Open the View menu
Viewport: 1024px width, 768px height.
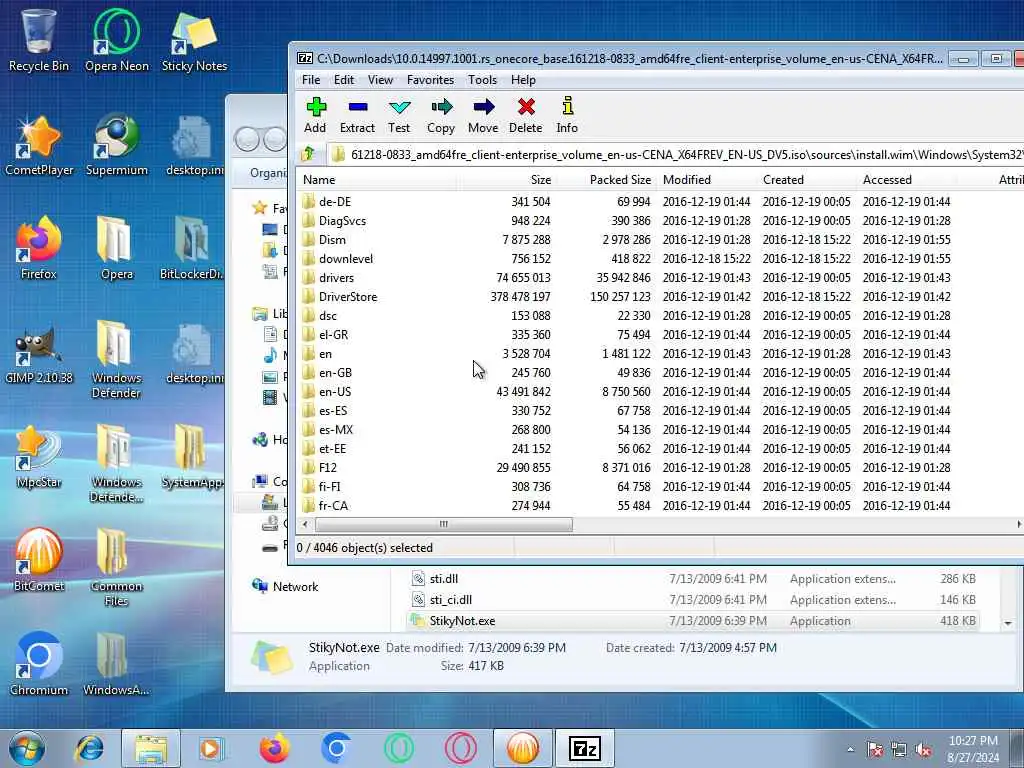tap(380, 80)
